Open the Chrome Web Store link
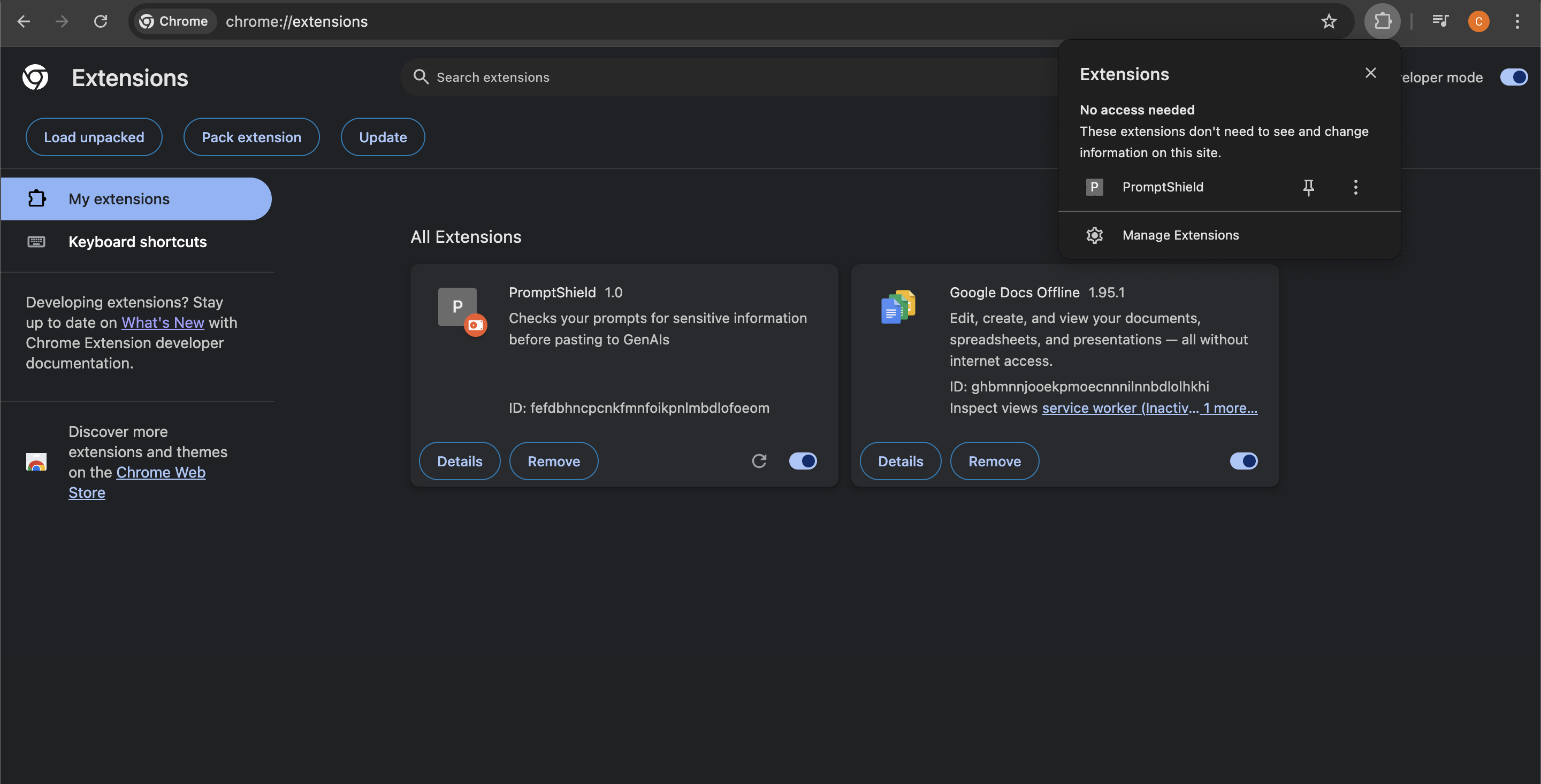1541x784 pixels. 161,472
